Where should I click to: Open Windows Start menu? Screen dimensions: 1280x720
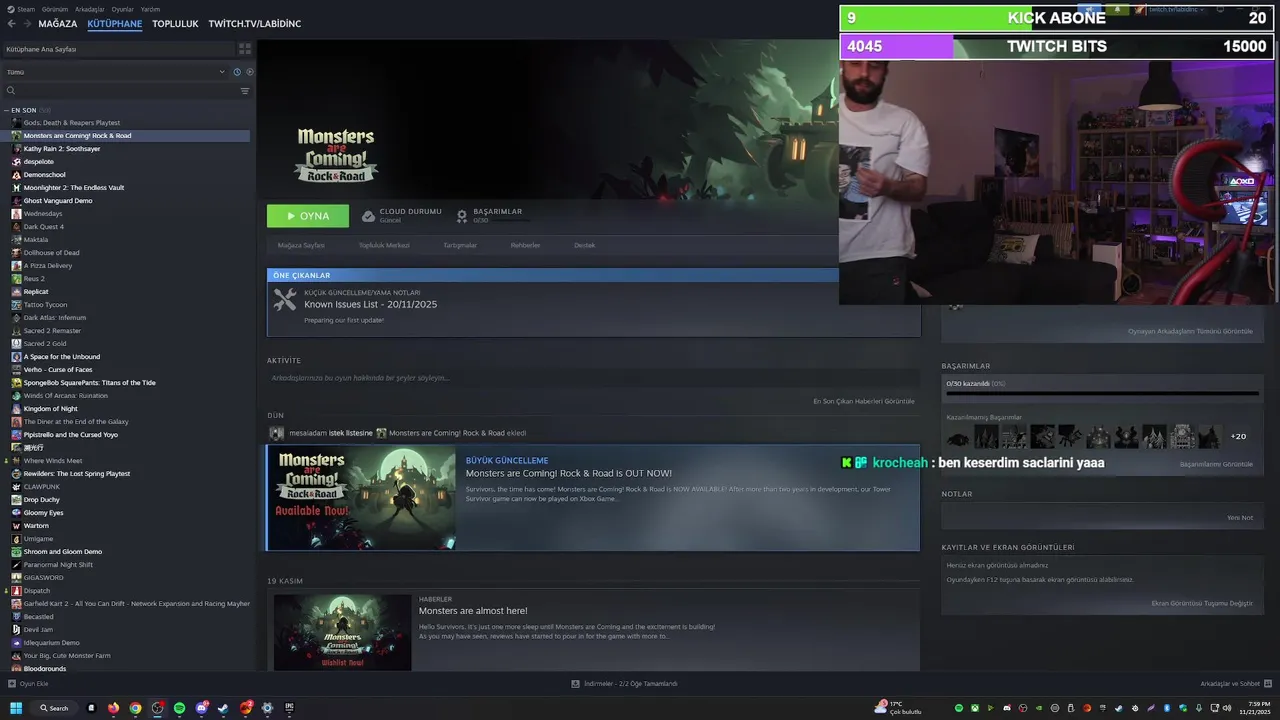point(16,708)
